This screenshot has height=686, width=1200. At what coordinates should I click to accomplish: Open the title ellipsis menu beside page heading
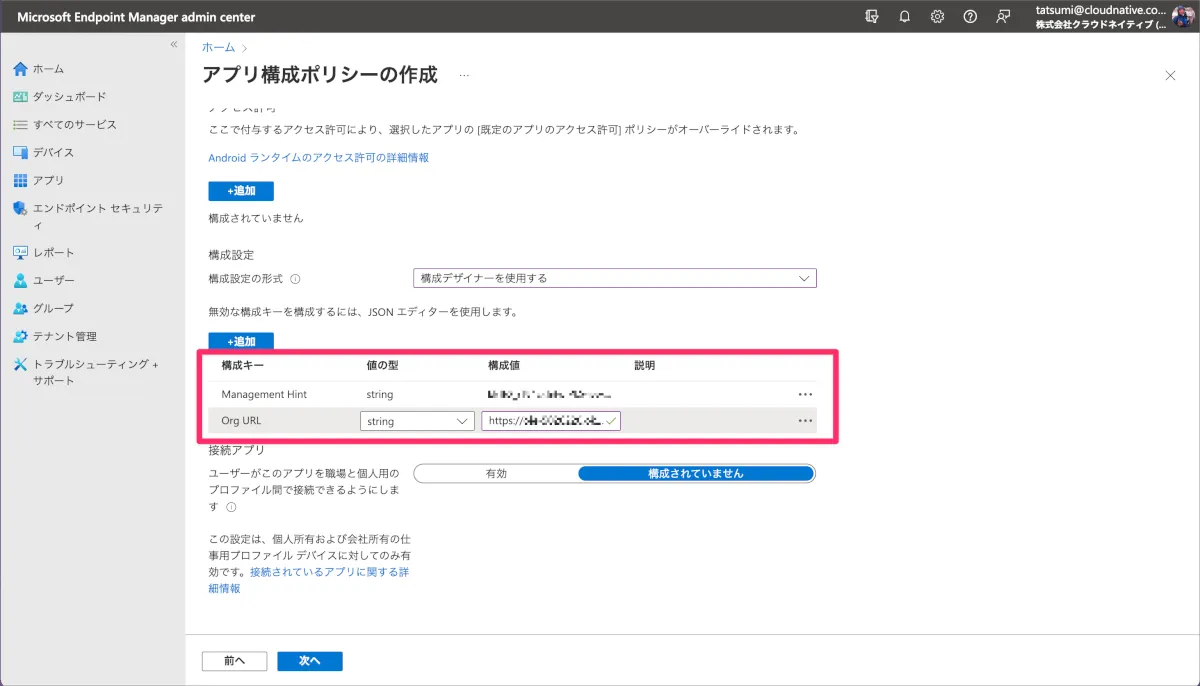464,75
